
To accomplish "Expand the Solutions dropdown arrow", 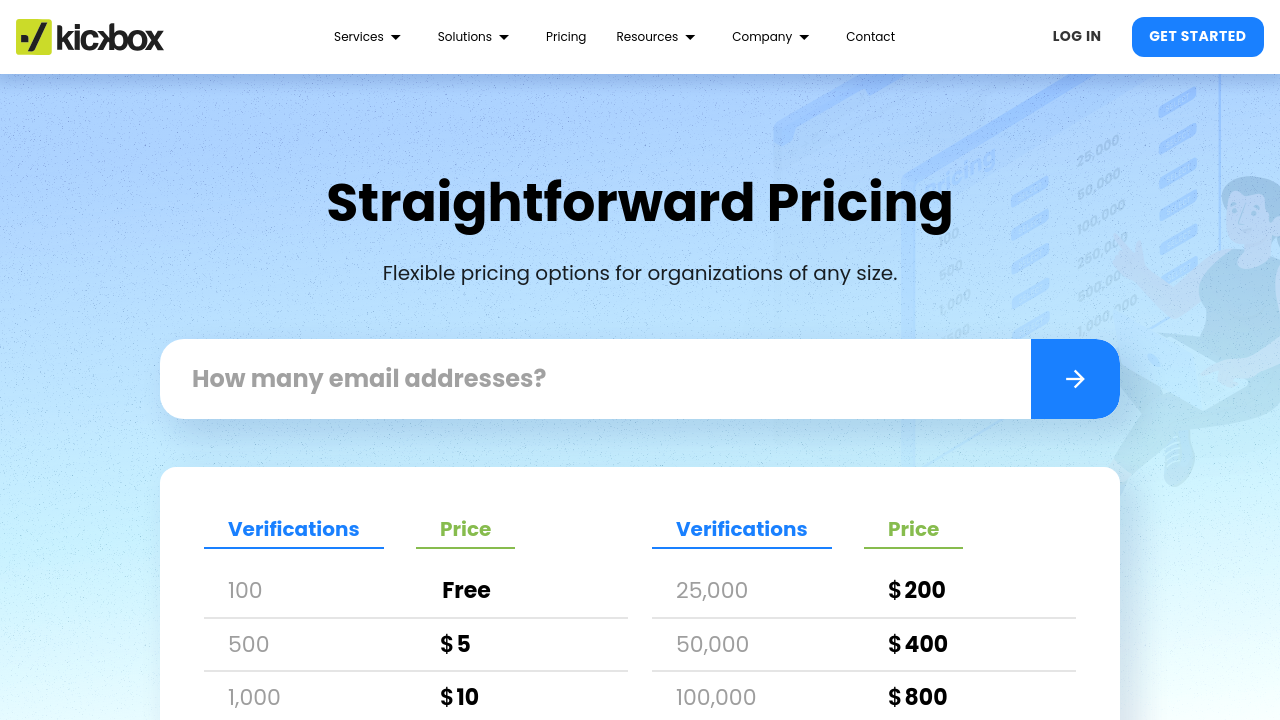I will point(504,37).
